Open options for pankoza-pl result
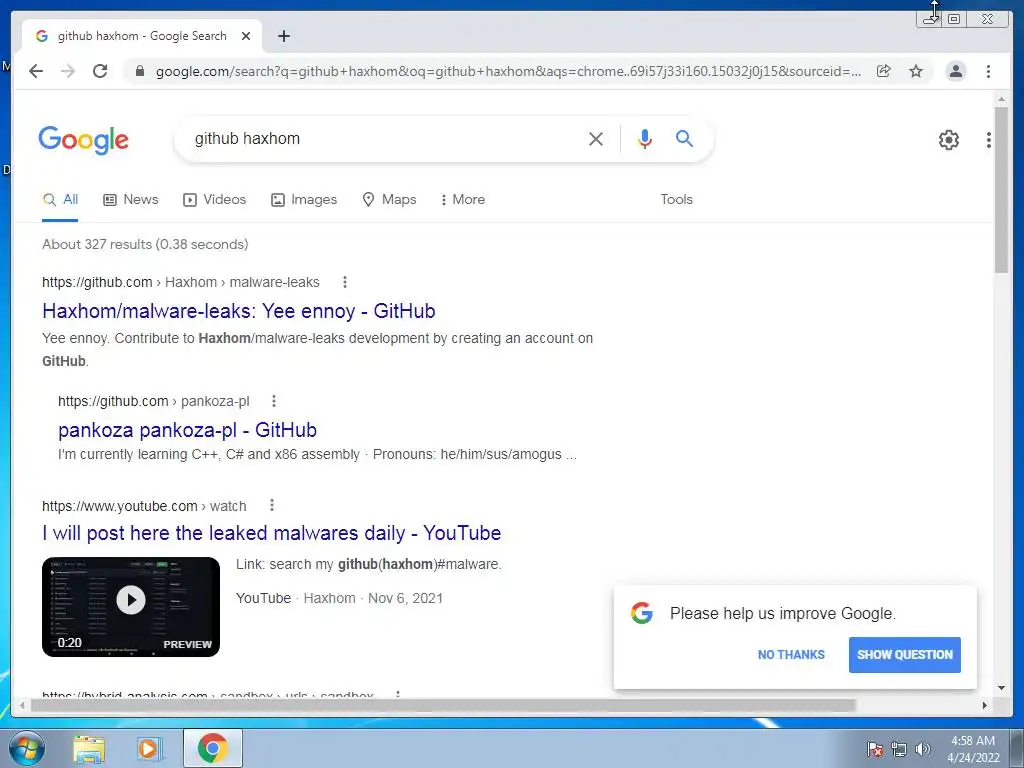Viewport: 1024px width, 768px height. pyautogui.click(x=274, y=401)
